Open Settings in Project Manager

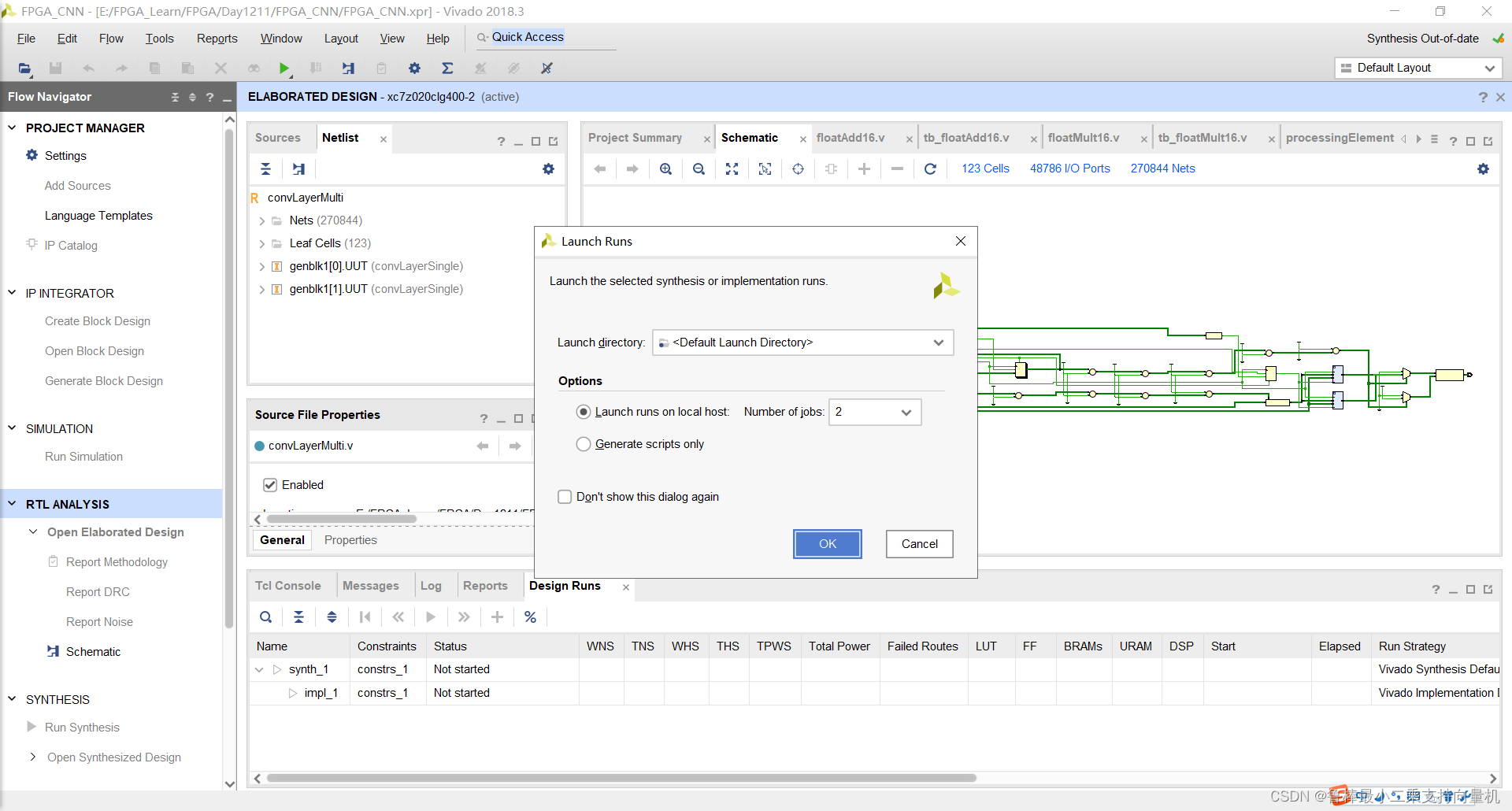65,156
